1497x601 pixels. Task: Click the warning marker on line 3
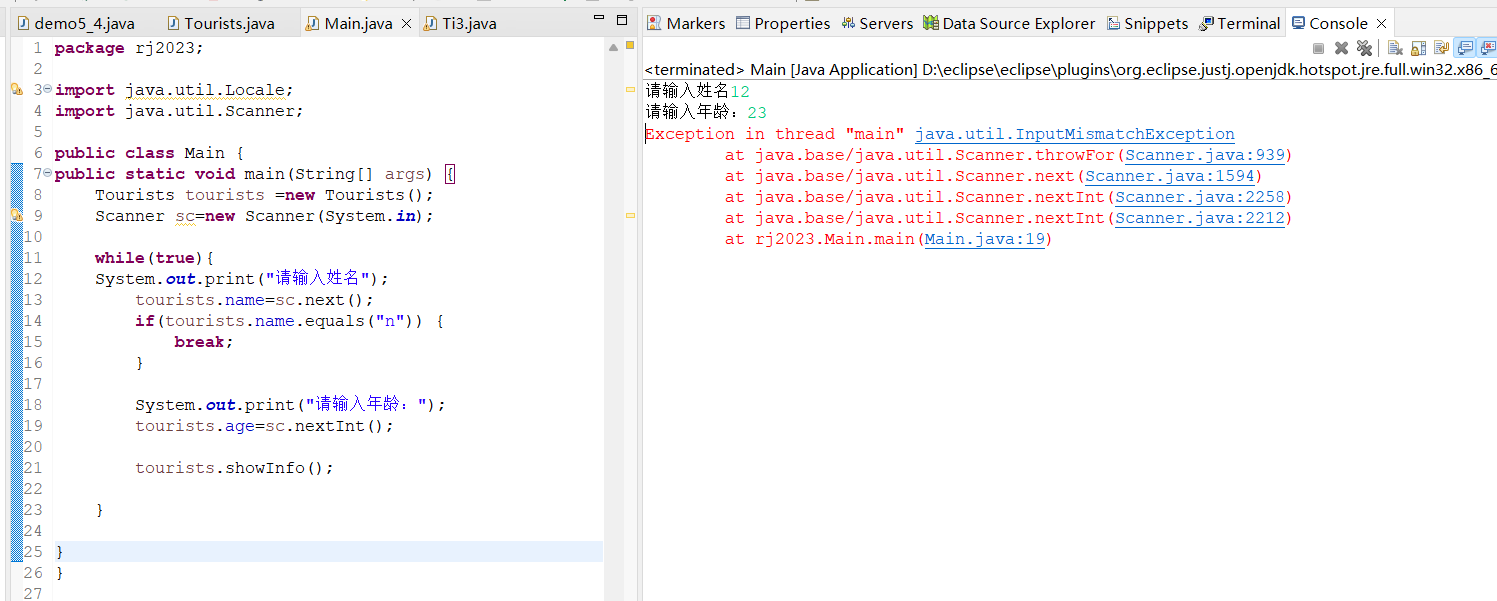16,90
